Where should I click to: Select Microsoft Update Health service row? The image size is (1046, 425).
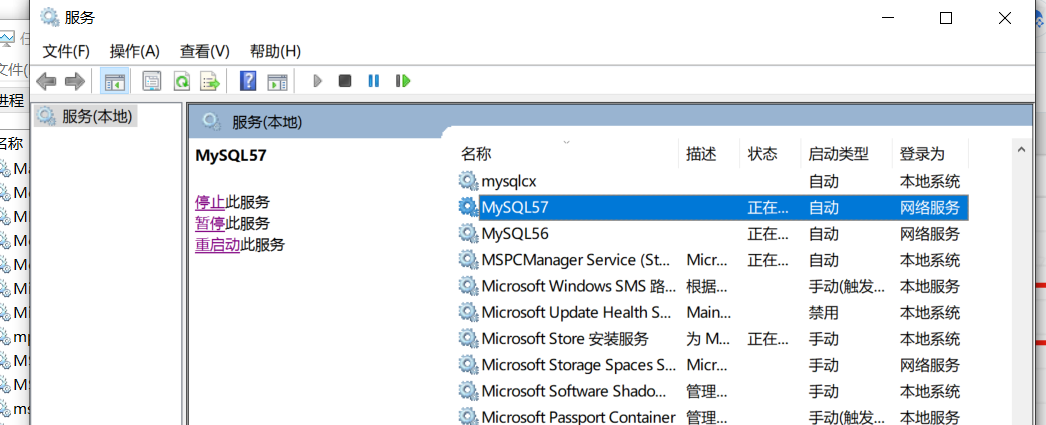(x=712, y=312)
